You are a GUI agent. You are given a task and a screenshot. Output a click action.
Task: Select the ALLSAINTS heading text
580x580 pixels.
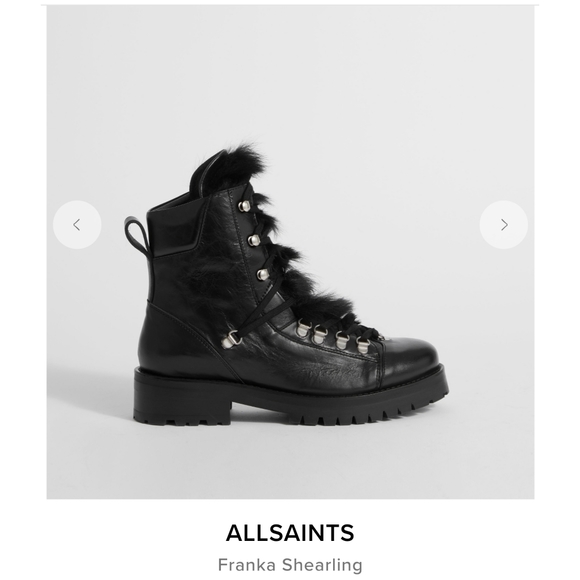pos(290,533)
